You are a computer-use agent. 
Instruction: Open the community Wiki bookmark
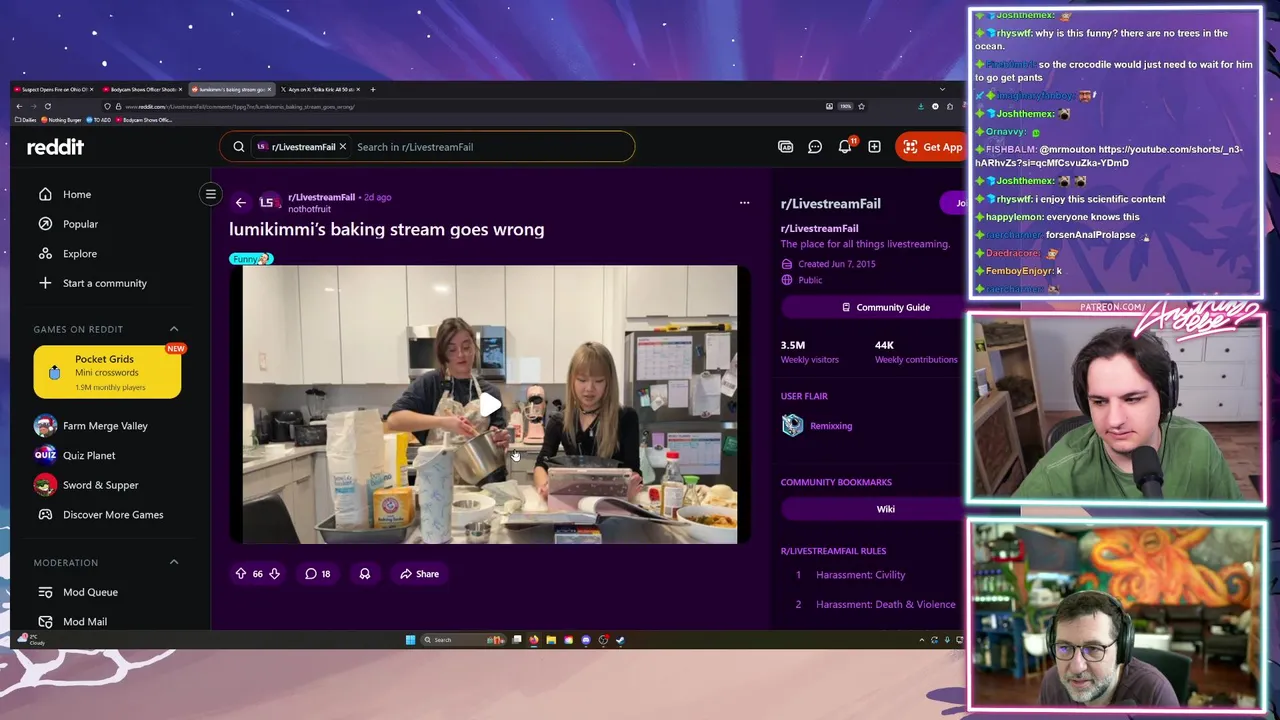(x=885, y=509)
